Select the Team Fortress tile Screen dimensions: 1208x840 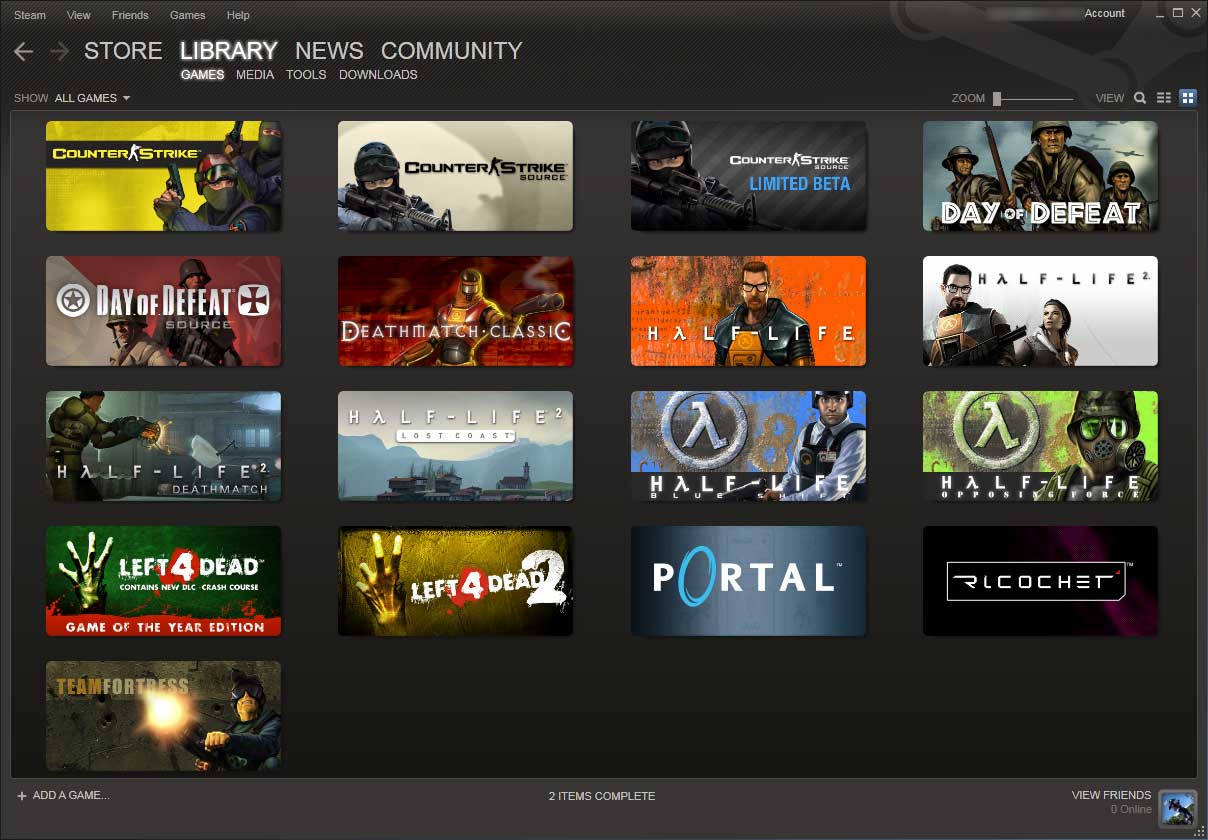click(164, 716)
